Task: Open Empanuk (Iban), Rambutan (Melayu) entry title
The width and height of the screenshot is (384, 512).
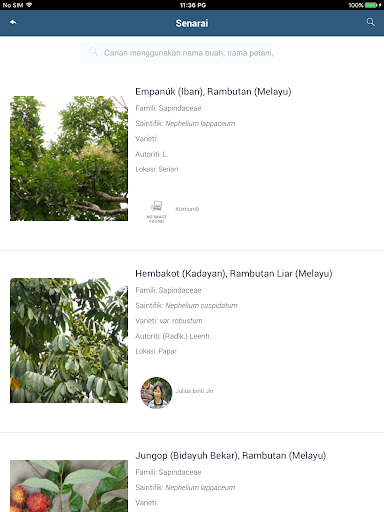Action: point(213,91)
